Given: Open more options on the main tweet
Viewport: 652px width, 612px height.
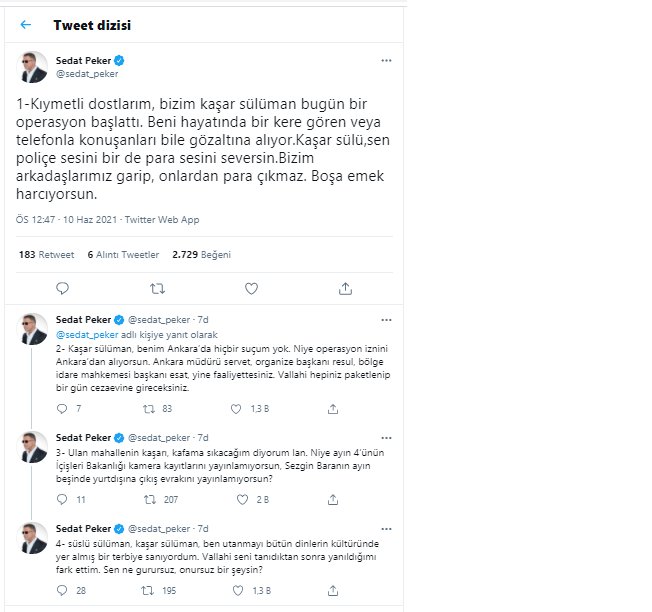Looking at the screenshot, I should point(386,61).
